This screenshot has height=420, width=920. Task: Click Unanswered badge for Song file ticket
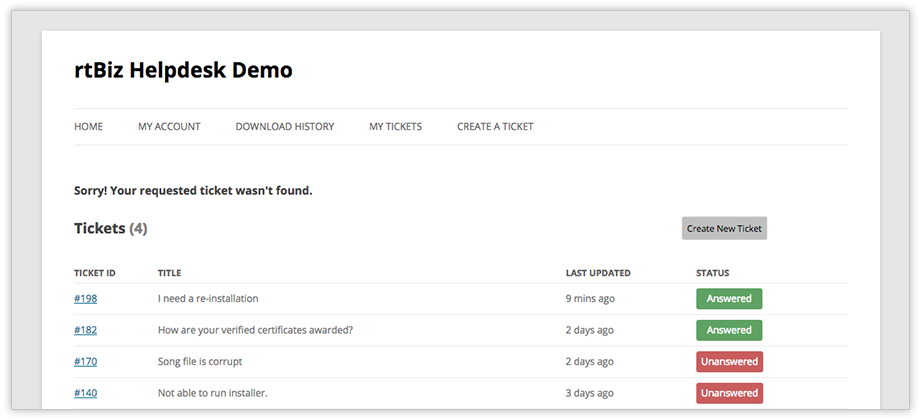pos(729,362)
